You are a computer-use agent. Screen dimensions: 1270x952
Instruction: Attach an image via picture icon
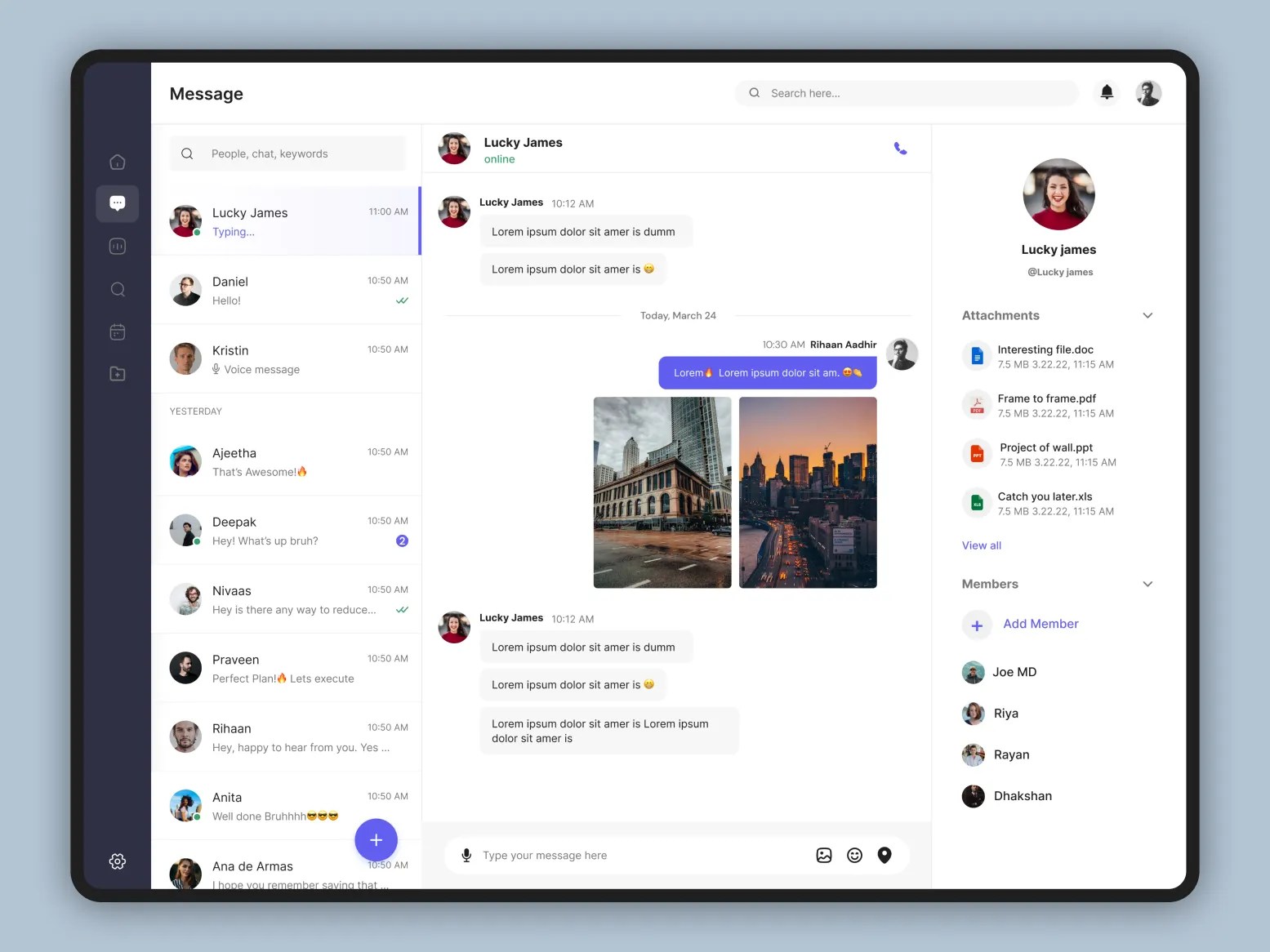(x=824, y=855)
